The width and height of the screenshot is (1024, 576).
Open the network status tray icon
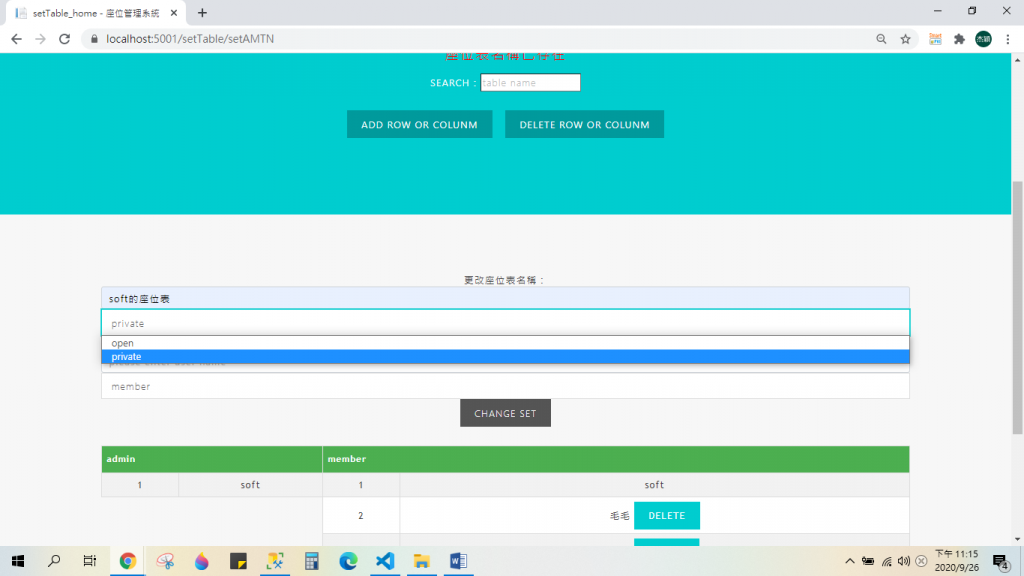coord(886,561)
